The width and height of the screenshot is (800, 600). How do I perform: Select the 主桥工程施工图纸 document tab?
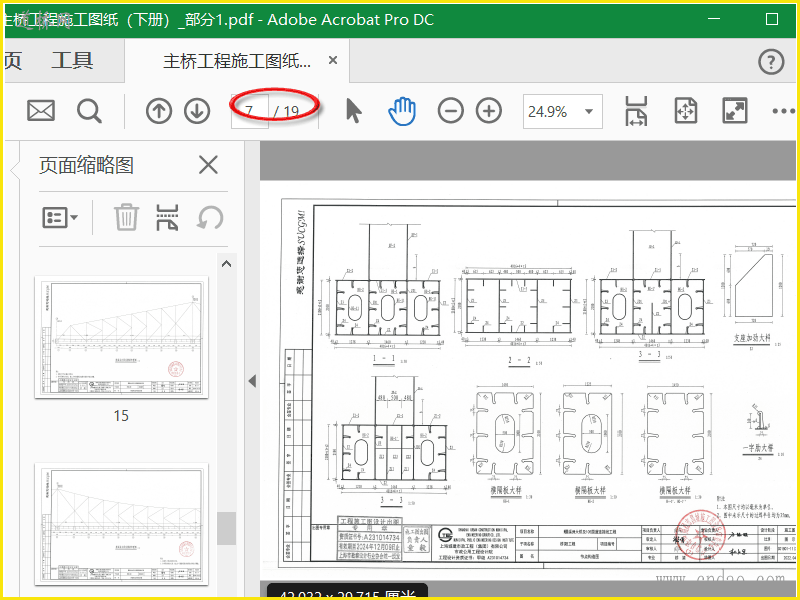pyautogui.click(x=237, y=61)
